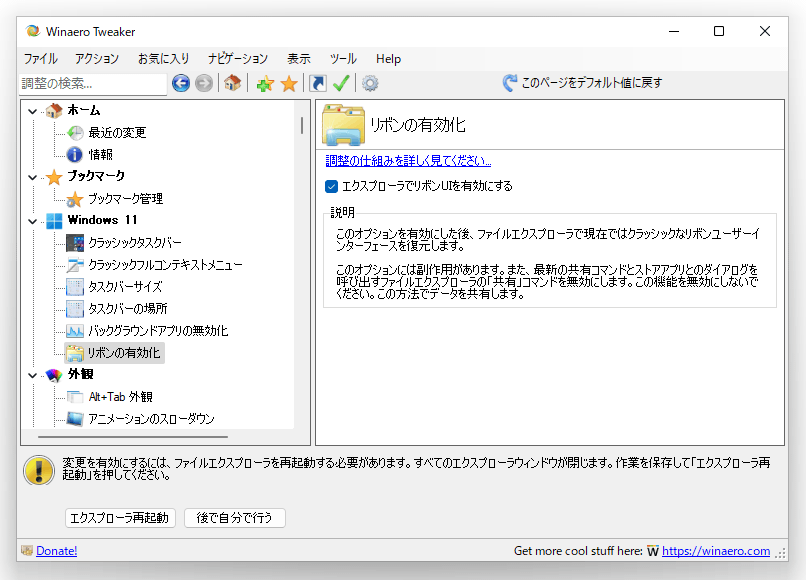Click the Windows 11 logo tree icon
Image resolution: width=806 pixels, height=580 pixels.
click(x=54, y=221)
